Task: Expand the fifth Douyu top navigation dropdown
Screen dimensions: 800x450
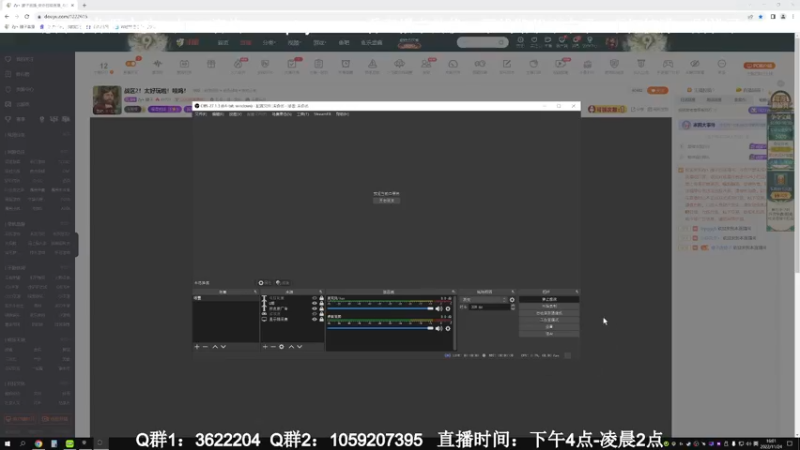Action: click(x=319, y=43)
